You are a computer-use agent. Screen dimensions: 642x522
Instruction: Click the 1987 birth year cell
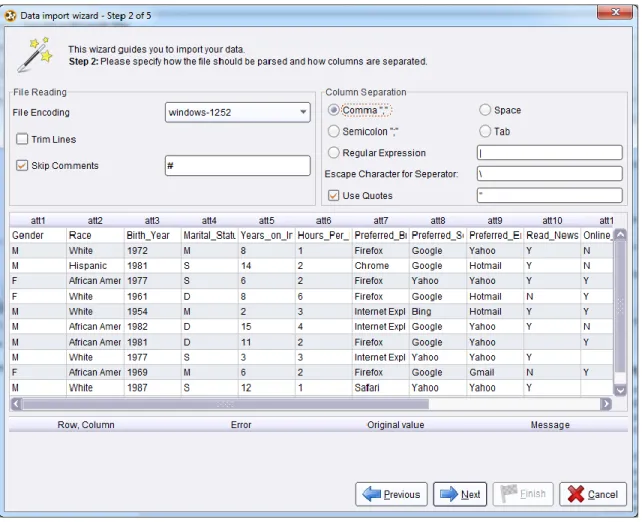[152, 388]
